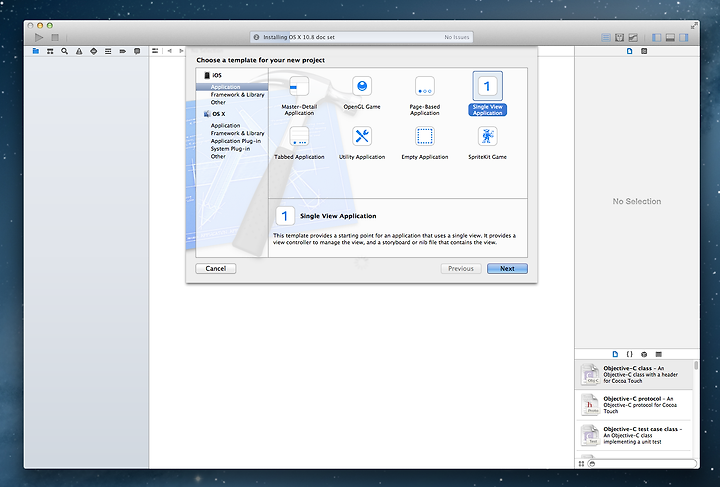720x487 pixels.
Task: Open the Issue navigator warning icon
Action: (x=79, y=51)
